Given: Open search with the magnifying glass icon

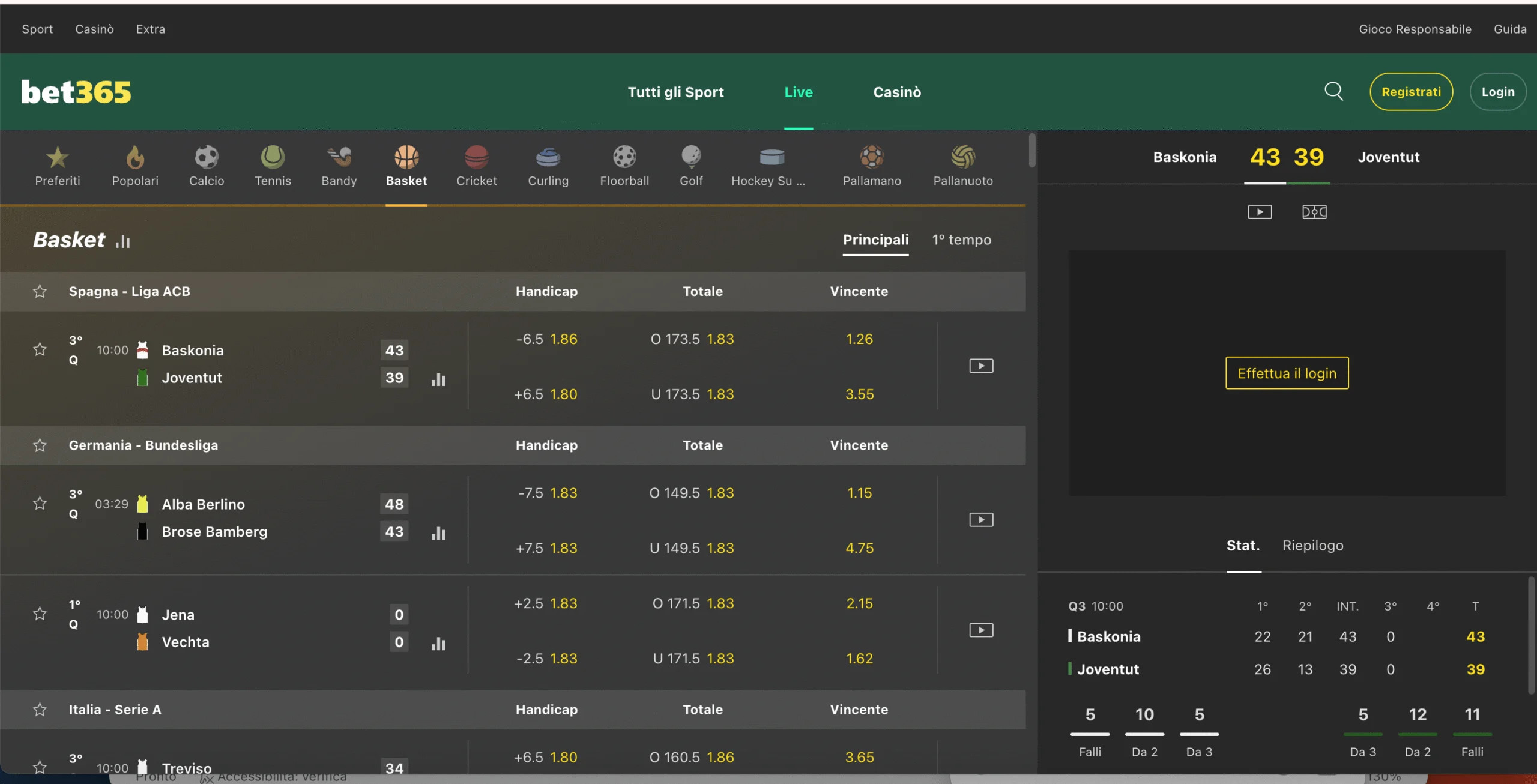Looking at the screenshot, I should coord(1333,91).
